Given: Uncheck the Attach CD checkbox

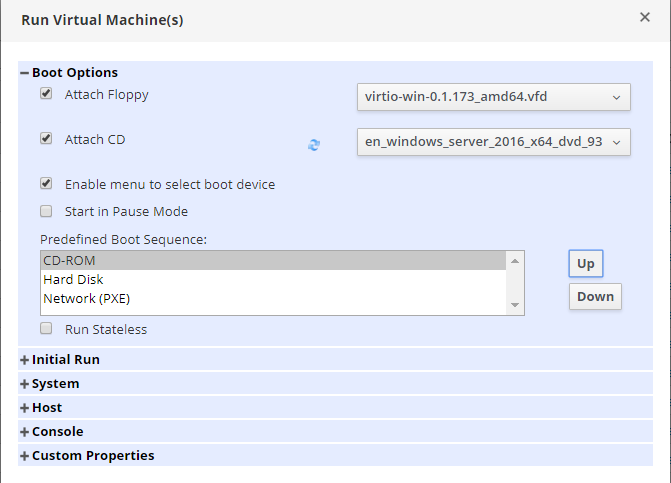Looking at the screenshot, I should pos(46,139).
